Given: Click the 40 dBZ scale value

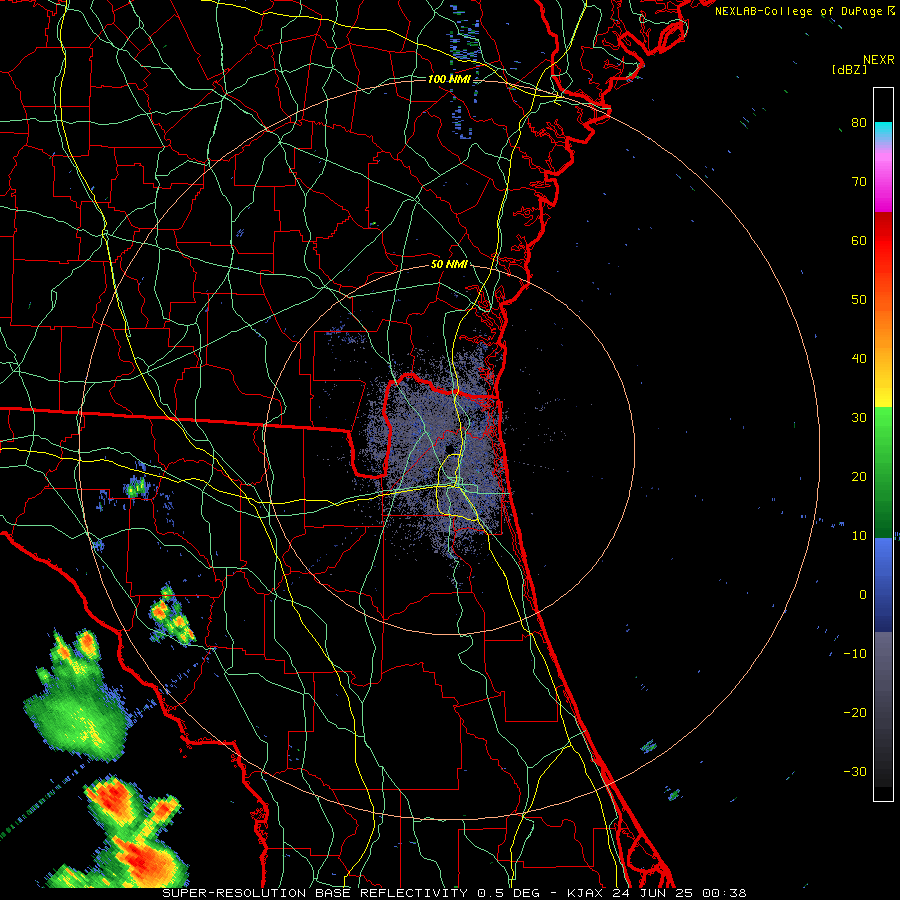Looking at the screenshot, I should 859,359.
